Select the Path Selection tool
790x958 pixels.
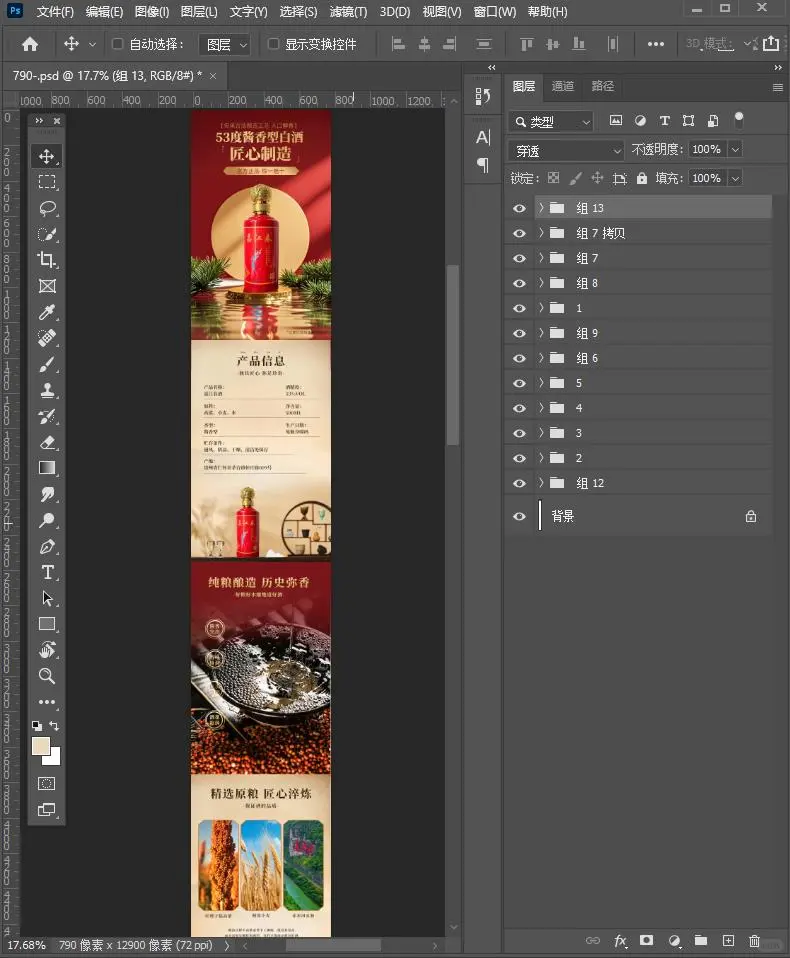tap(47, 598)
